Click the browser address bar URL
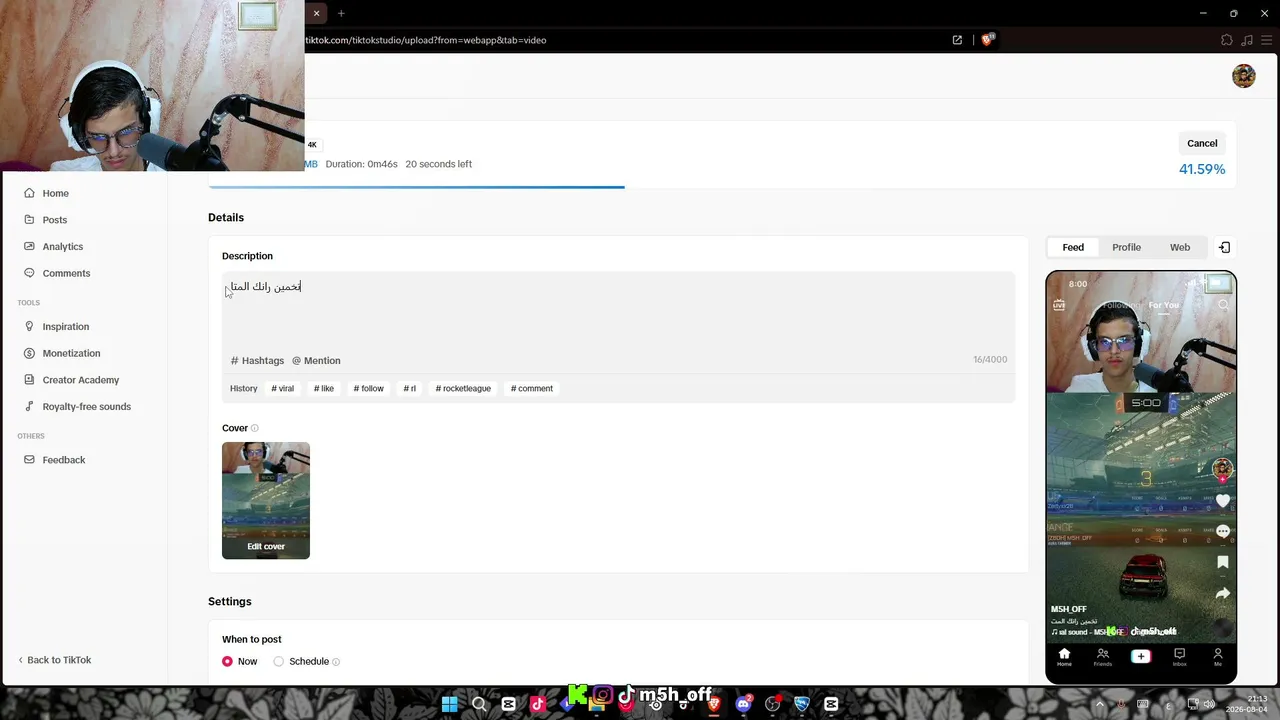Viewport: 1280px width, 720px height. tap(425, 40)
